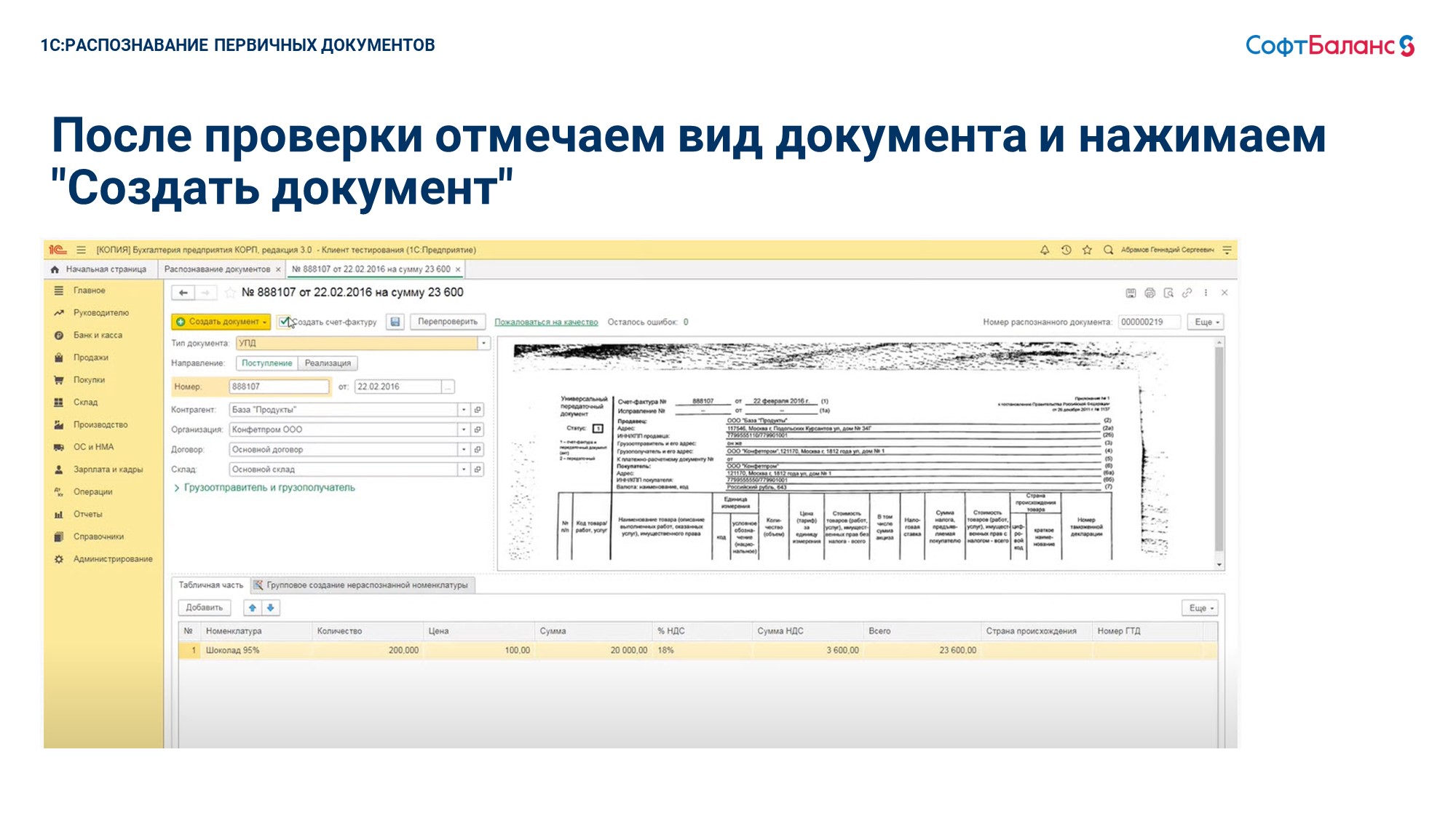The width and height of the screenshot is (1456, 819).
Task: Select Шоколад 95% table row
Action: coord(697,650)
